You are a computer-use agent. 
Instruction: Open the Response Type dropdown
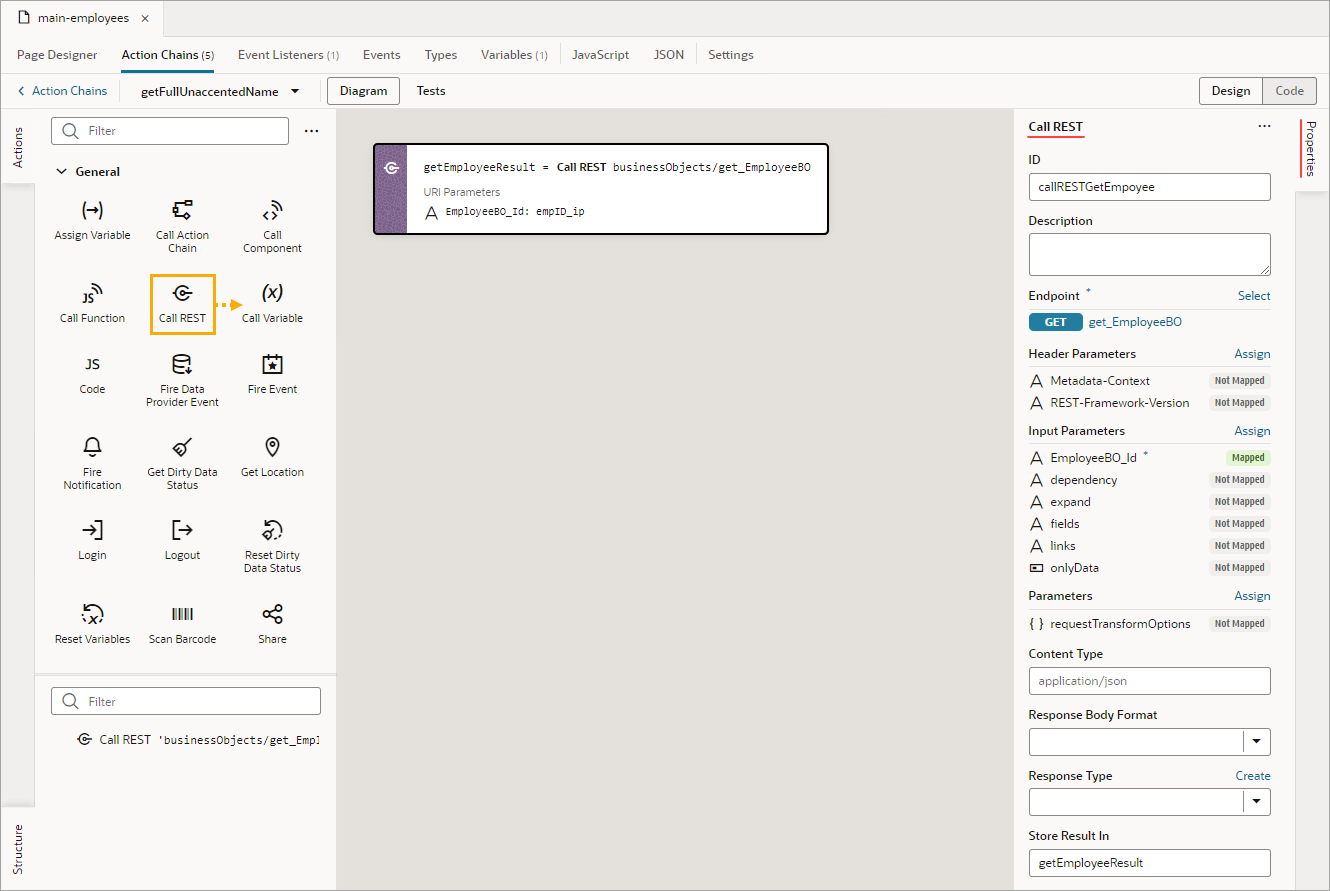point(1256,802)
